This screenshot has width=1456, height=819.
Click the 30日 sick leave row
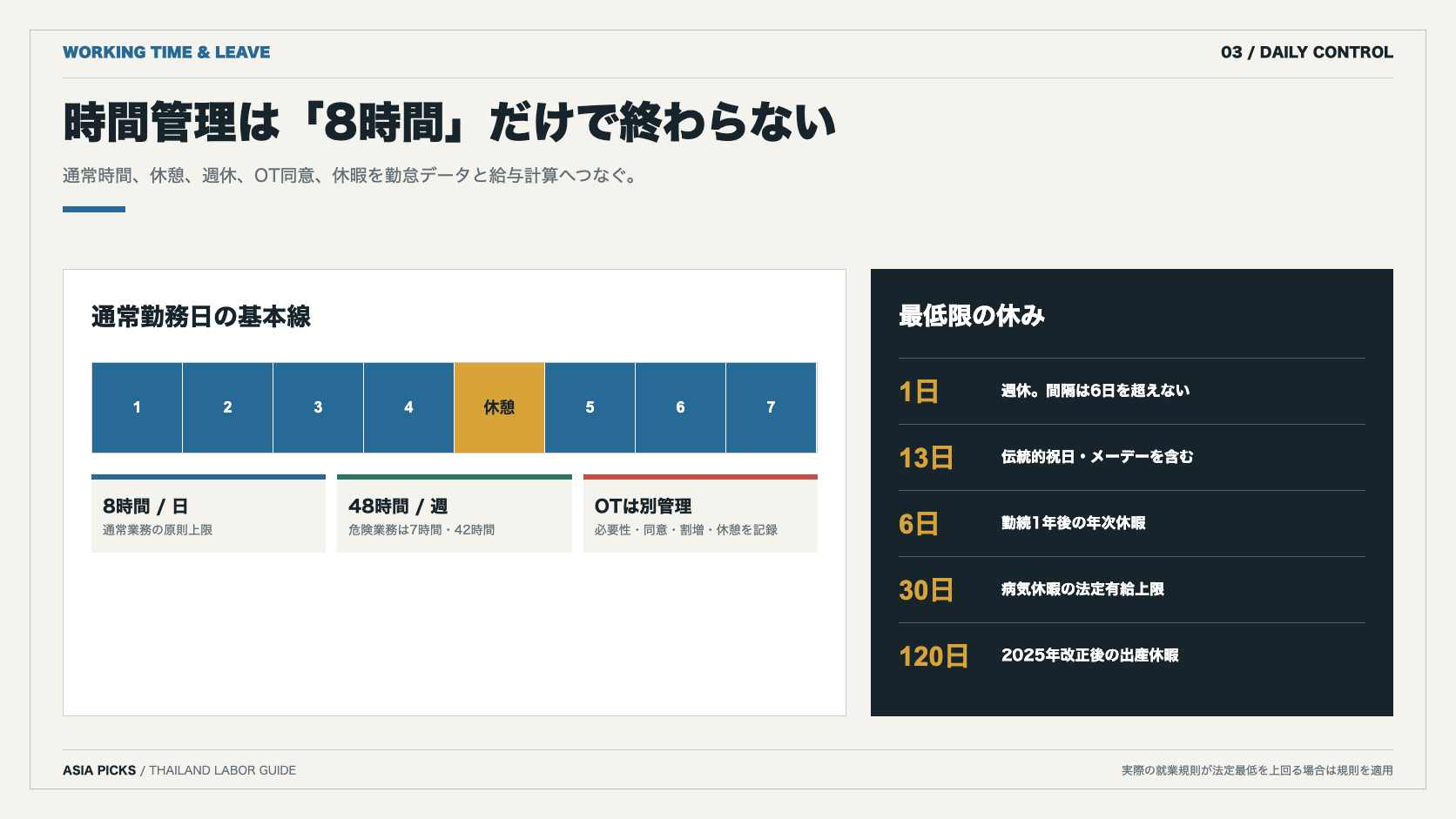click(1132, 590)
